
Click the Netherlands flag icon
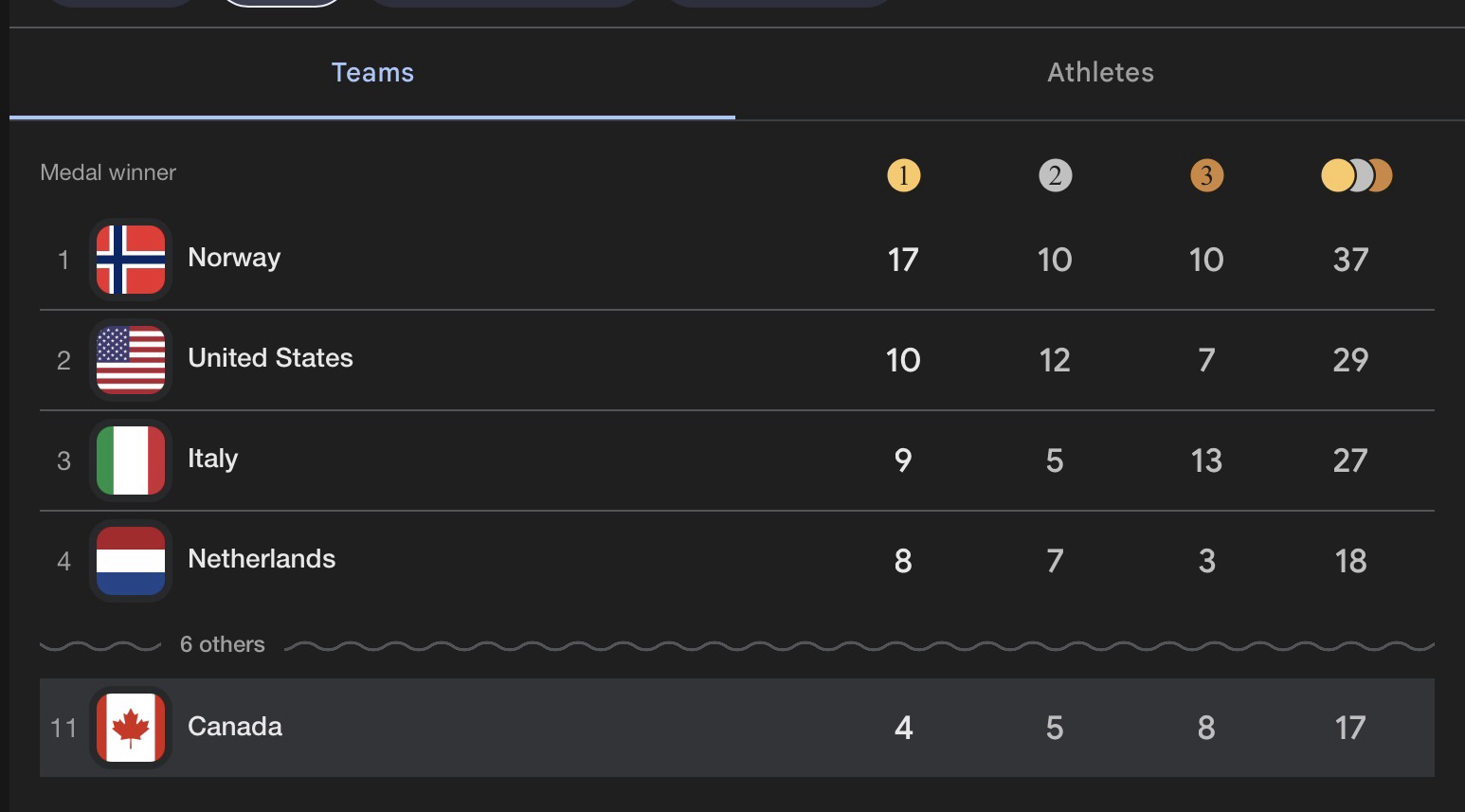131,561
